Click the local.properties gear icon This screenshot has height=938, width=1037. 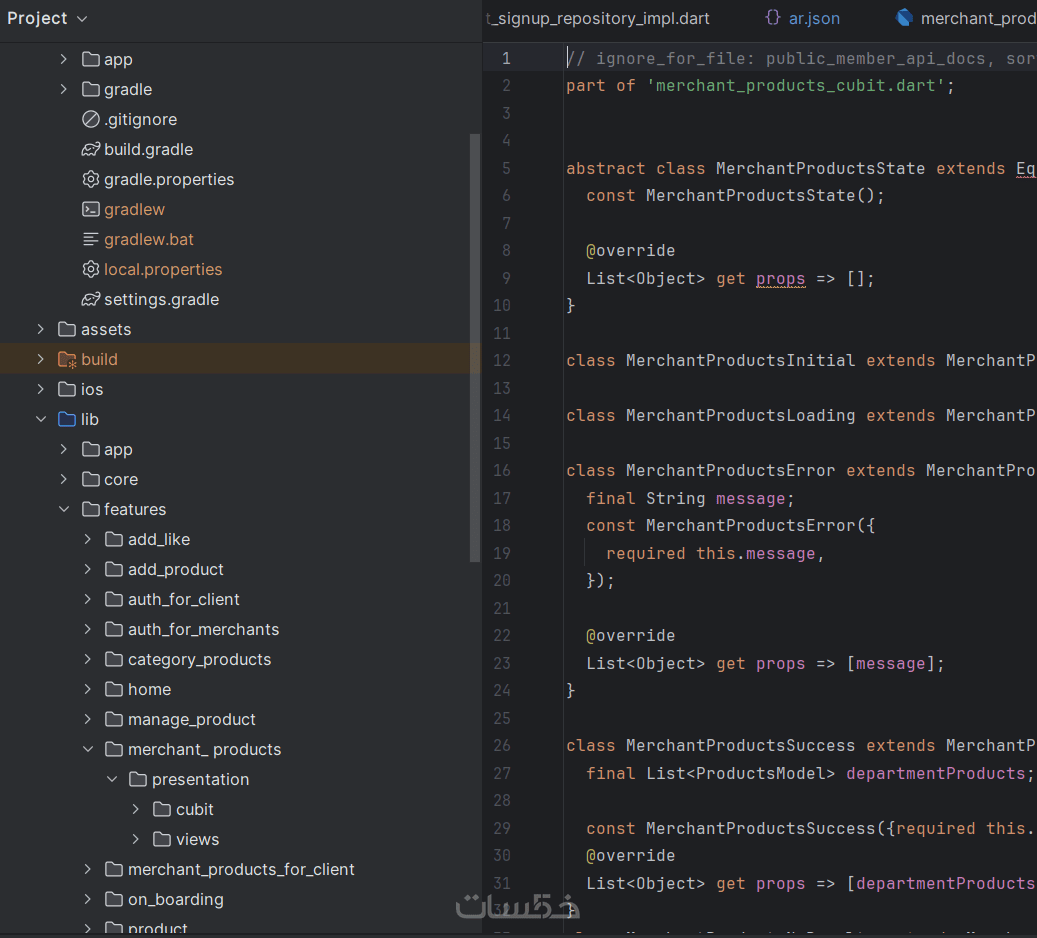point(91,269)
